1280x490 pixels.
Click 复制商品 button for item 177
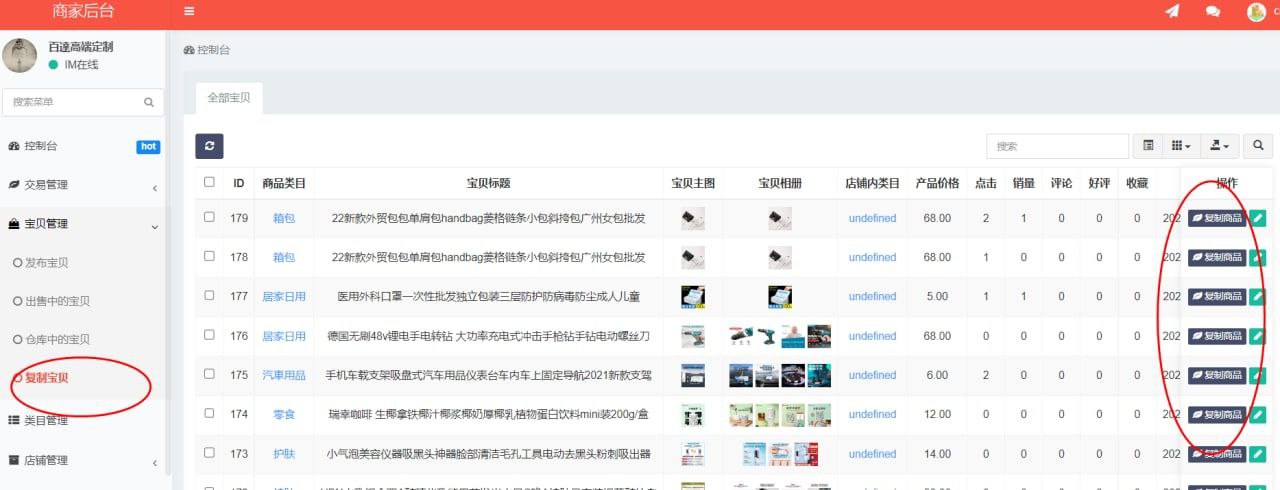[1217, 297]
